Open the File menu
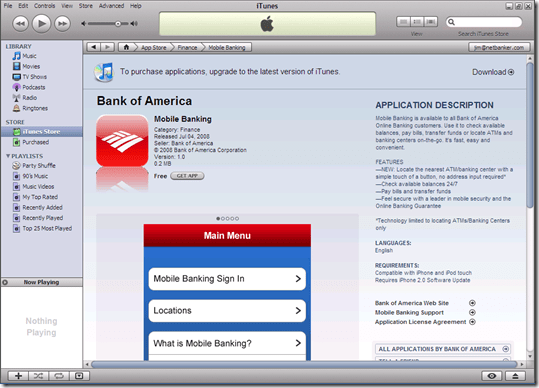 8,6
